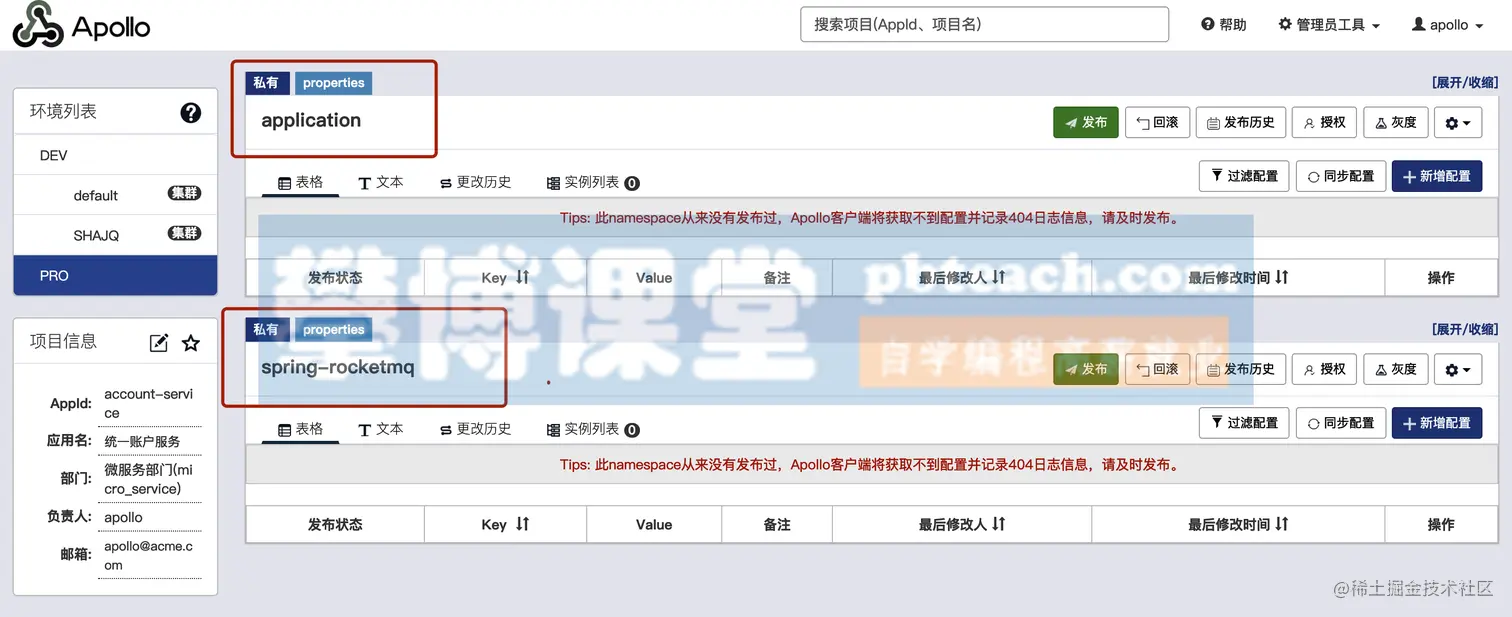Switch to 表格 tab in application namespace
This screenshot has height=617, width=1512.
coord(300,182)
